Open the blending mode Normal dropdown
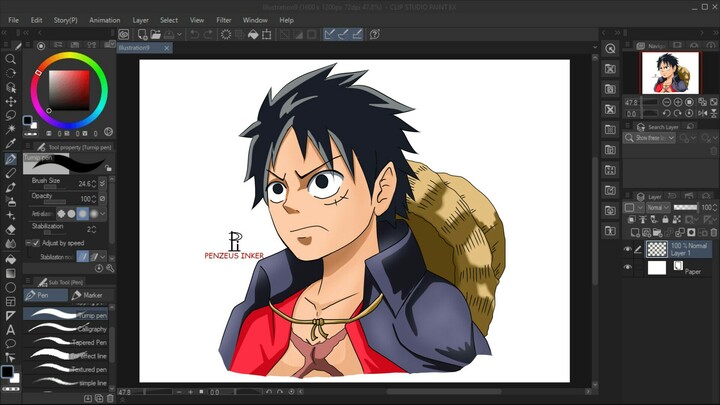 tap(658, 208)
